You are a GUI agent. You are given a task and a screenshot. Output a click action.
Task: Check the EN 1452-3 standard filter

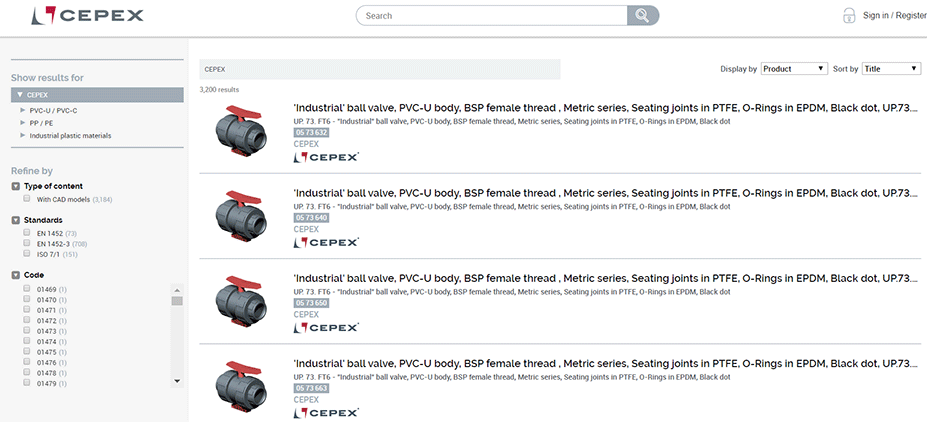27,243
